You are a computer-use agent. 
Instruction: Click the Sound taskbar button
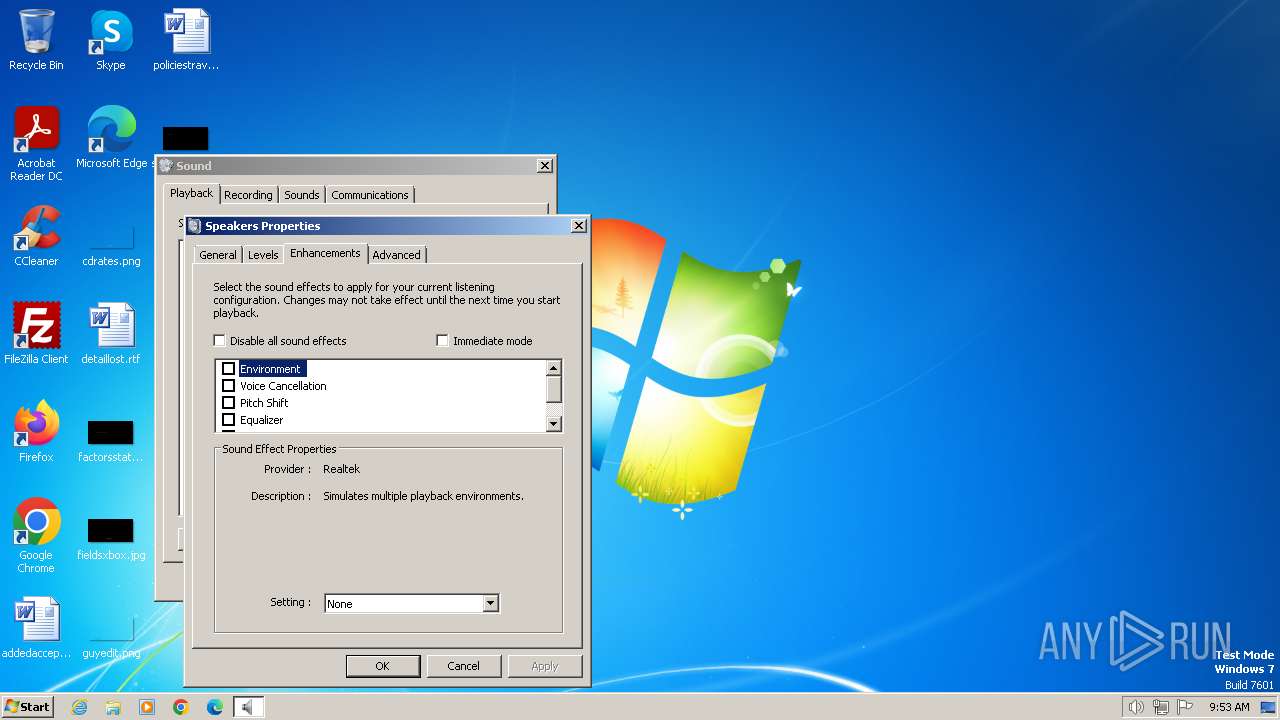point(248,707)
